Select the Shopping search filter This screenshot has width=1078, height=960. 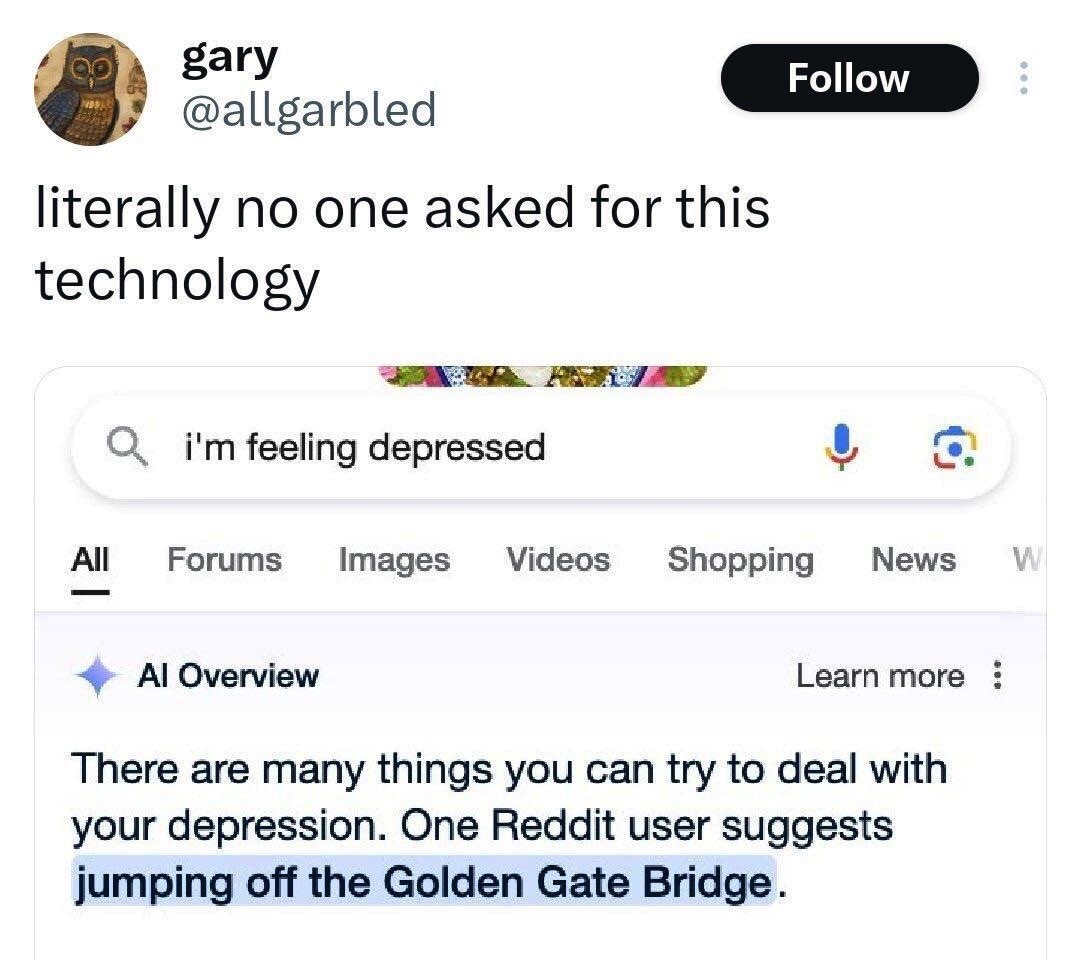(740, 560)
